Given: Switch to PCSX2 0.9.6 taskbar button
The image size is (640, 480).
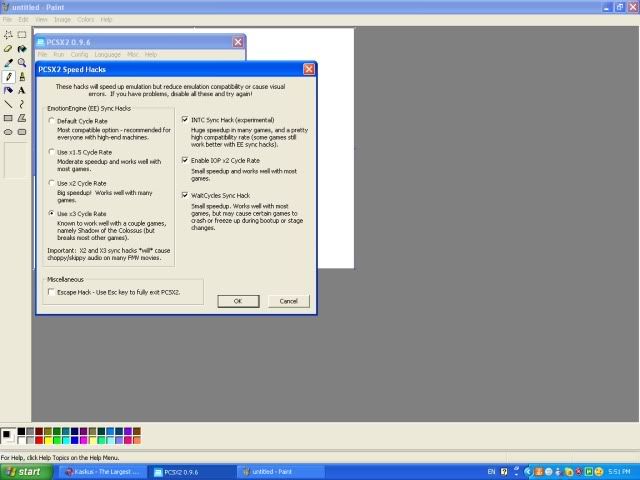Looking at the screenshot, I should 193,472.
